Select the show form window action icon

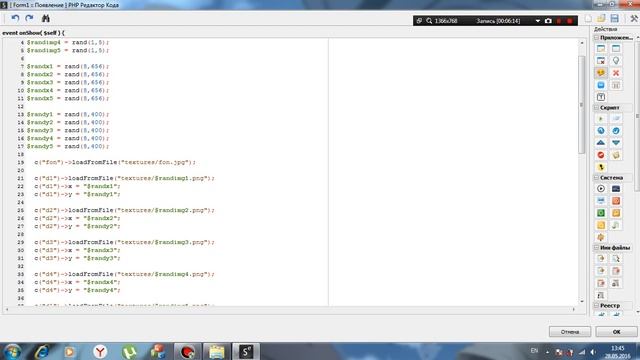[601, 49]
